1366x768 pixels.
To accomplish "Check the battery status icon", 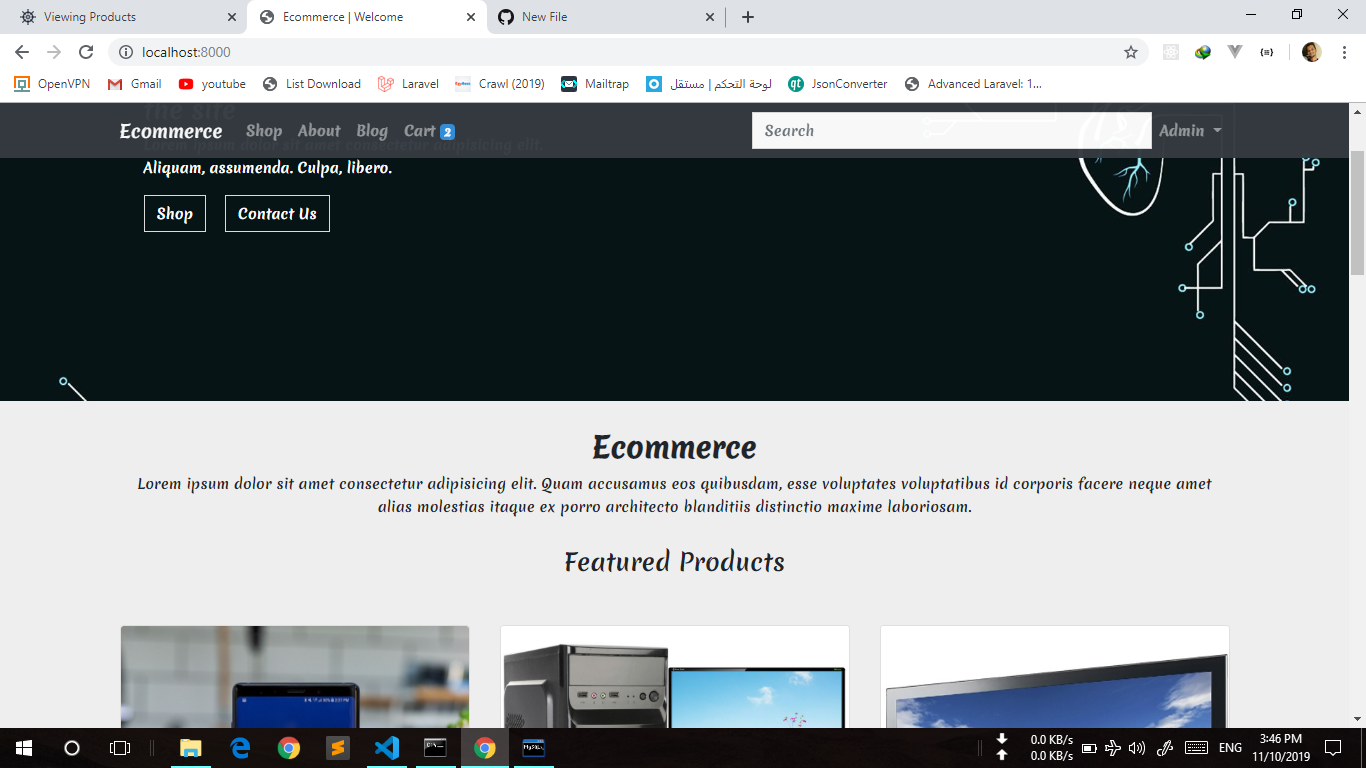I will [x=1090, y=748].
